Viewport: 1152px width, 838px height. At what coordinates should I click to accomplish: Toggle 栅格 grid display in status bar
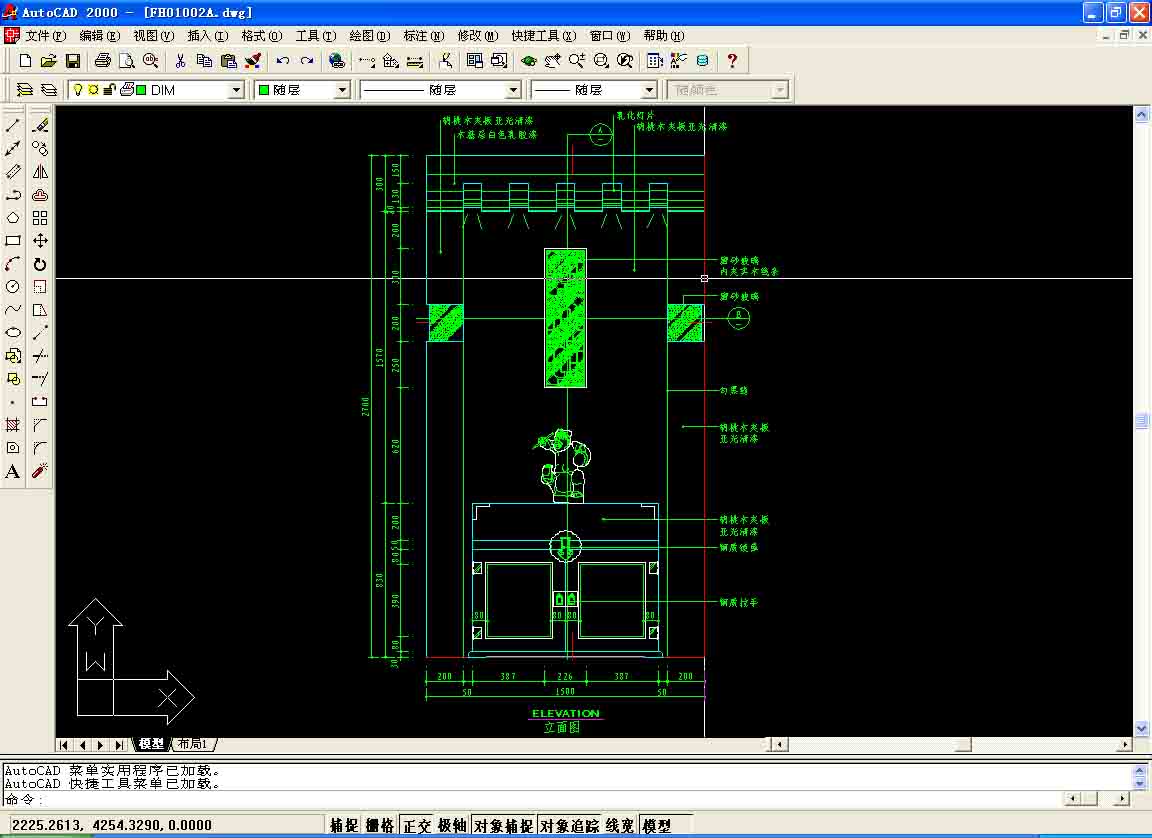380,826
